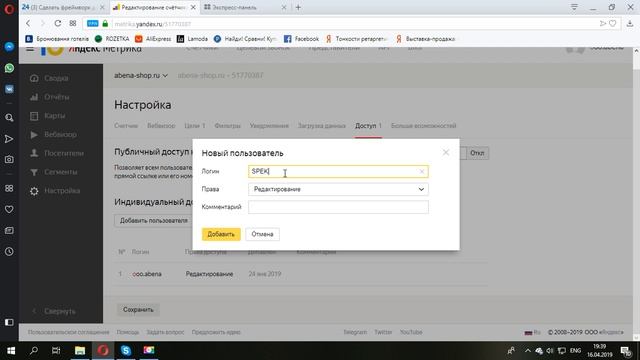Viewport: 640px width, 360px height.
Task: Click Сохранить button
Action: coord(138,310)
